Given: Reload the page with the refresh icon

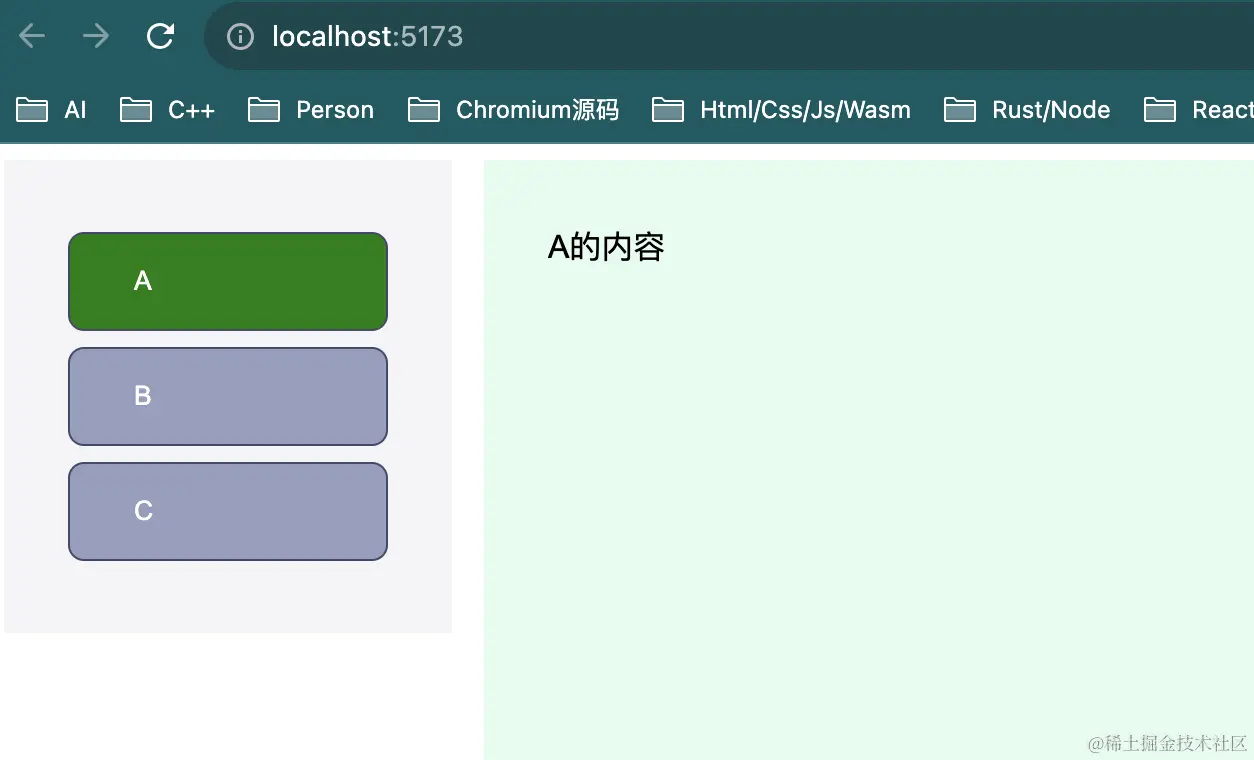Looking at the screenshot, I should (x=160, y=37).
